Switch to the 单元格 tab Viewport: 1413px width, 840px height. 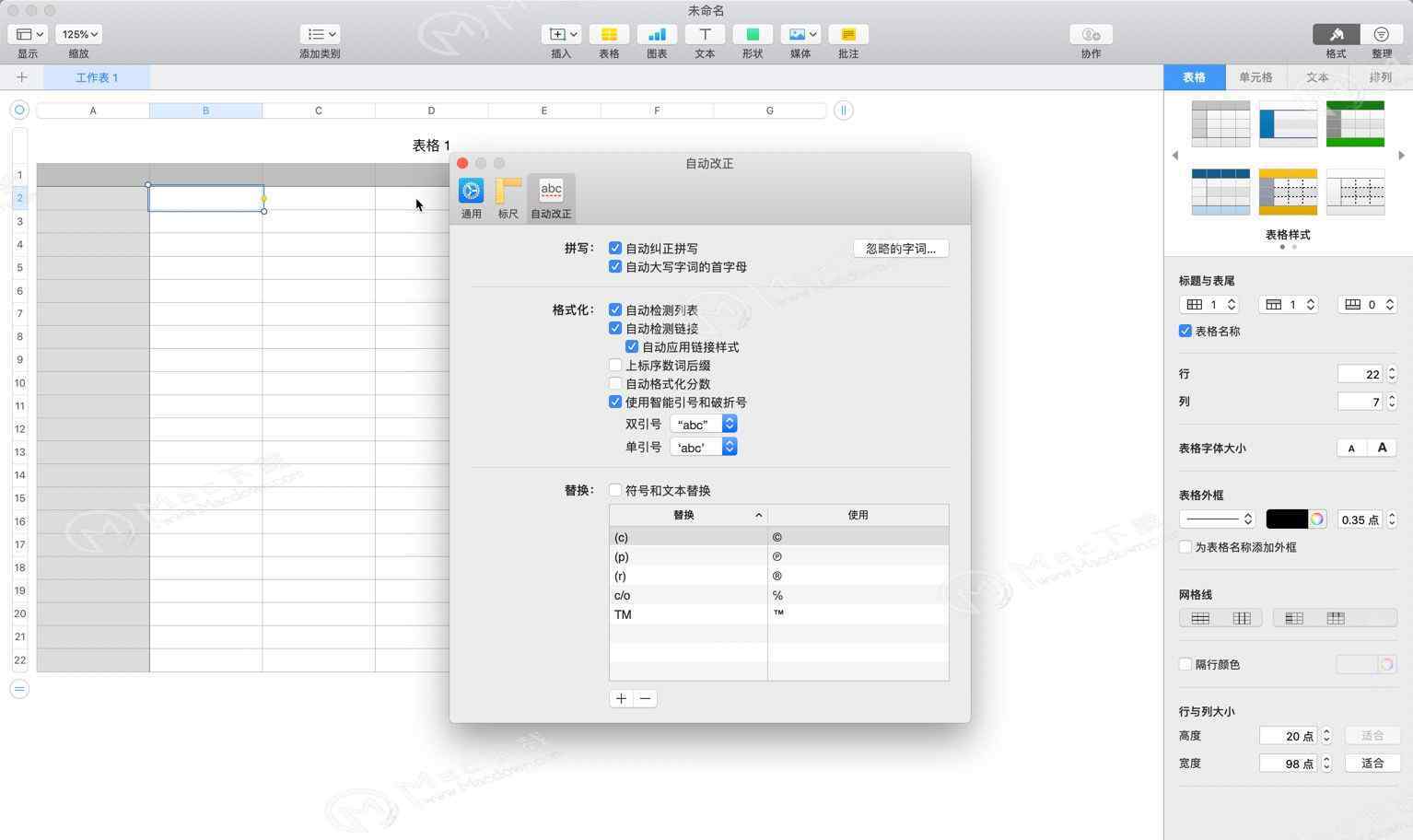[1255, 77]
